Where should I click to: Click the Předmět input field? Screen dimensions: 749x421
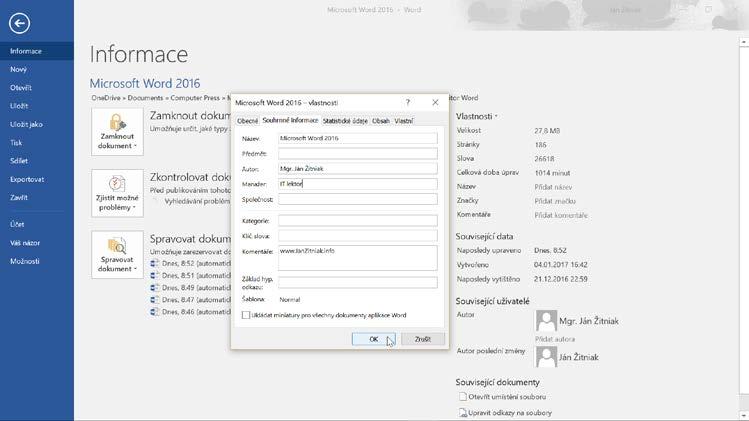pos(358,153)
